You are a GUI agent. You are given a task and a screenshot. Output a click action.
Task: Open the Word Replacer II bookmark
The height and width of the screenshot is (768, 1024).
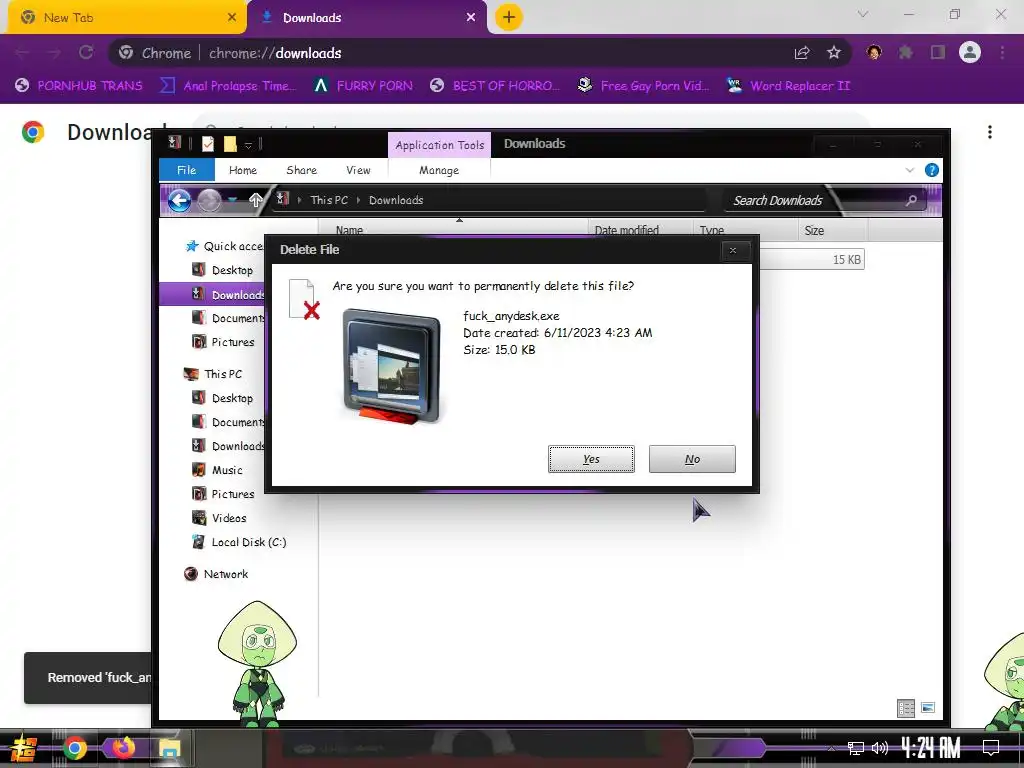(x=788, y=86)
